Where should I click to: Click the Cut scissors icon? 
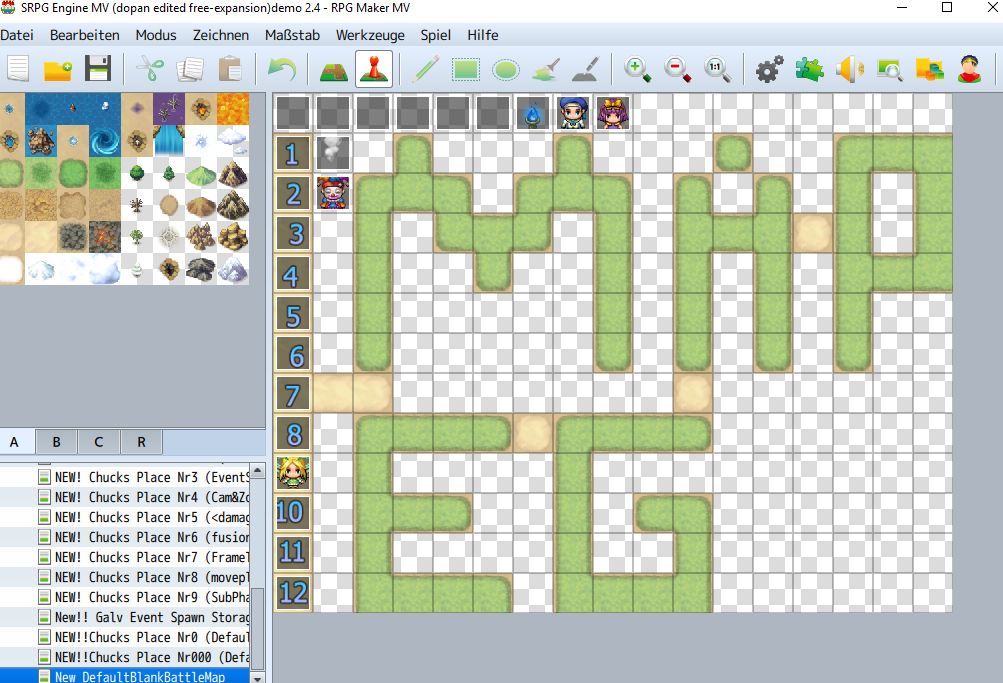[150, 68]
